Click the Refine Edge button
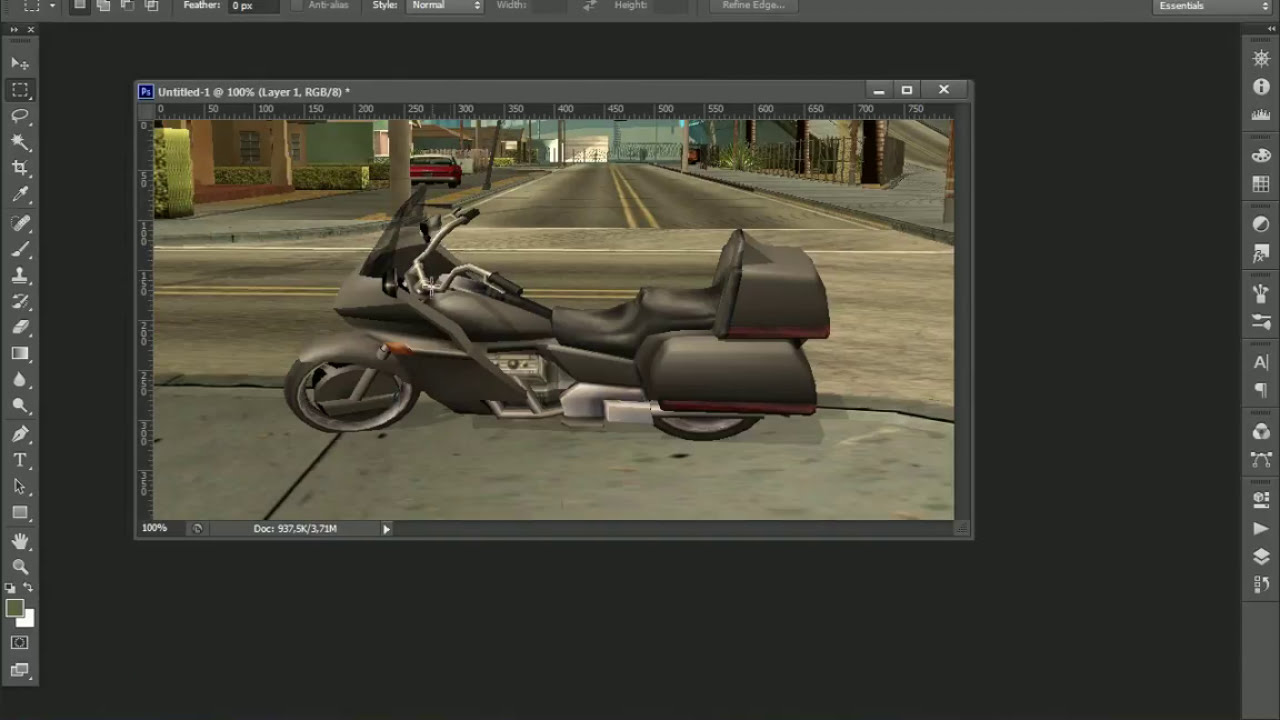 pos(754,5)
